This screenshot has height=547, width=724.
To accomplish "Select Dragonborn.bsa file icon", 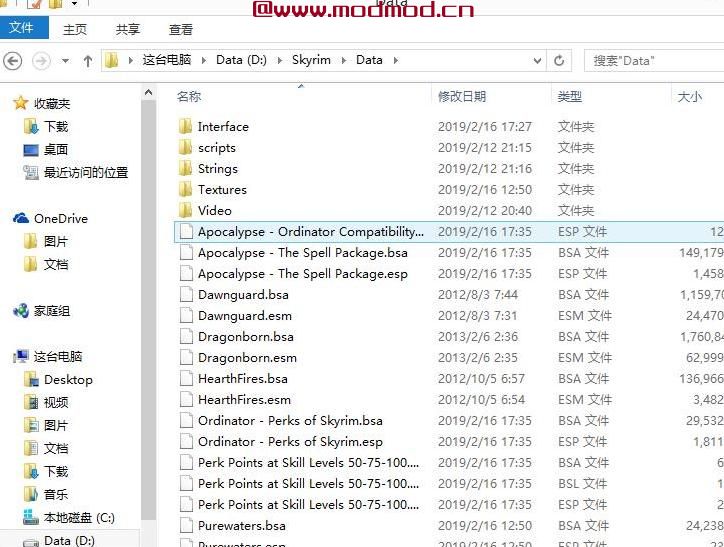I will coord(186,337).
